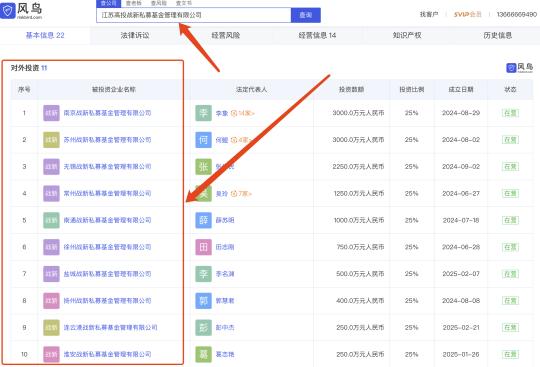
Task: Click the 2025-02-21 date cell
Action: tap(461, 328)
